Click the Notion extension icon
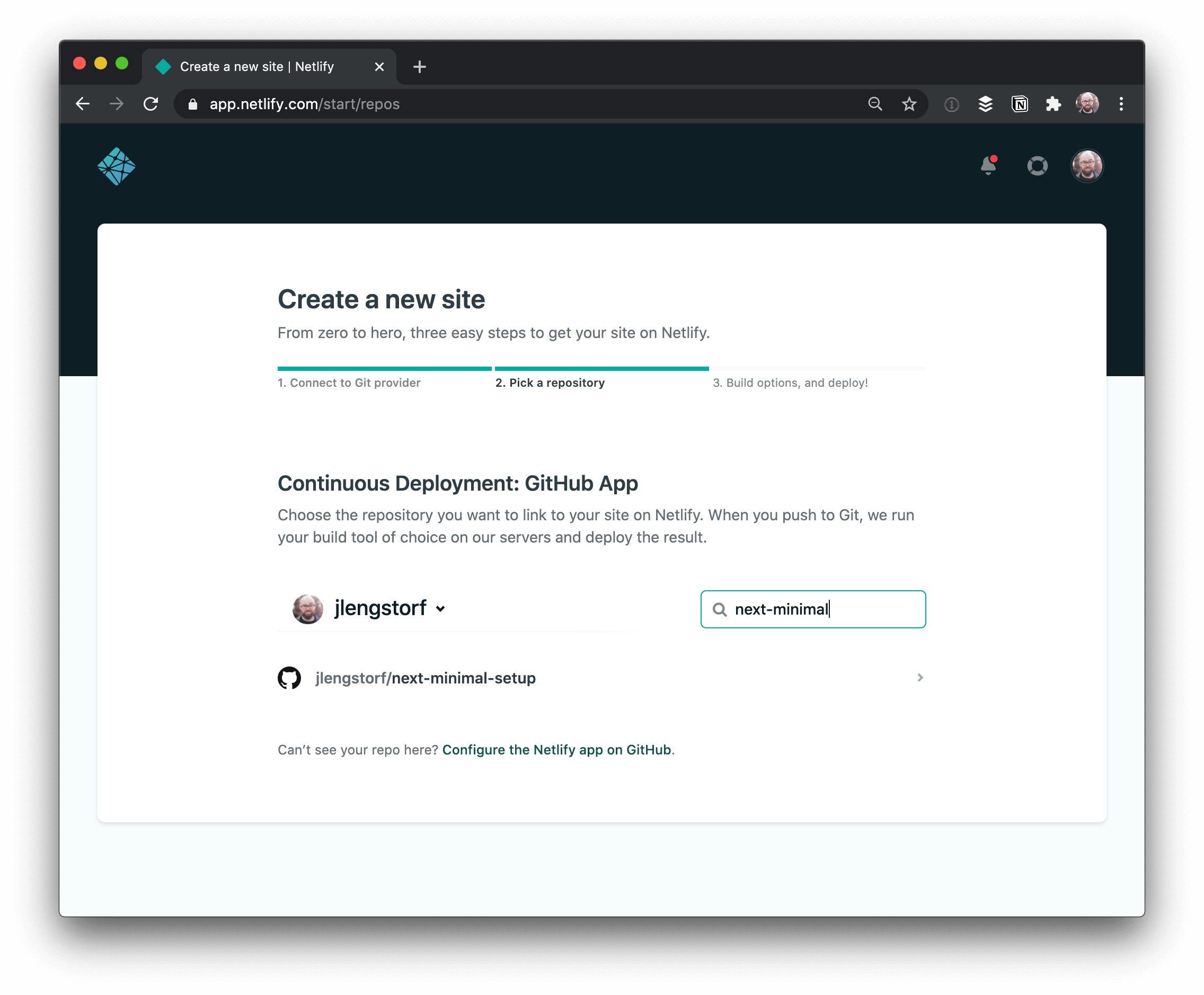Viewport: 1204px width, 995px height. coord(1020,104)
